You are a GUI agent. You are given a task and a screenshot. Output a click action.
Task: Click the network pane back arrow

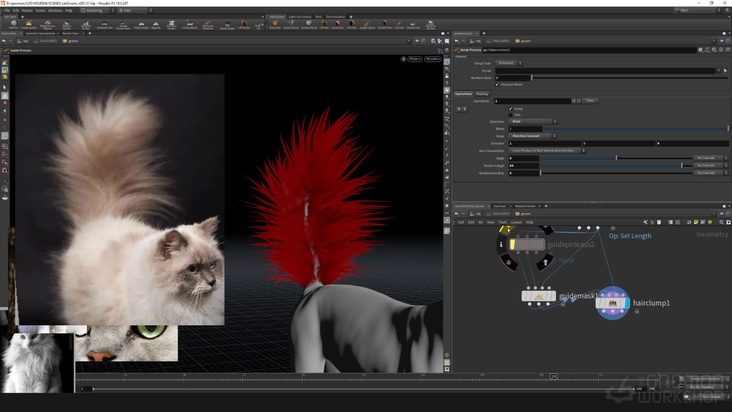click(457, 214)
